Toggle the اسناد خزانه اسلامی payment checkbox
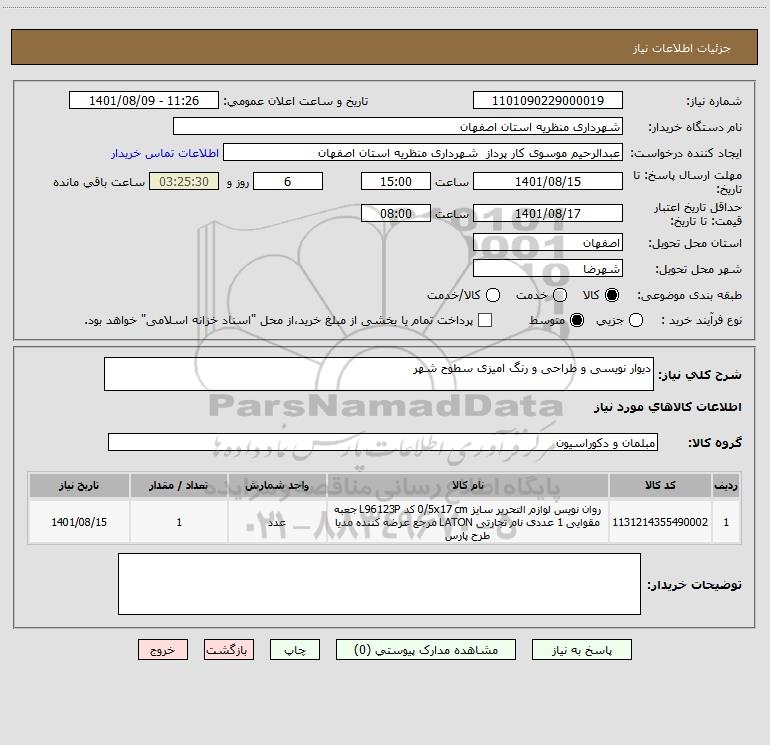 tap(485, 320)
